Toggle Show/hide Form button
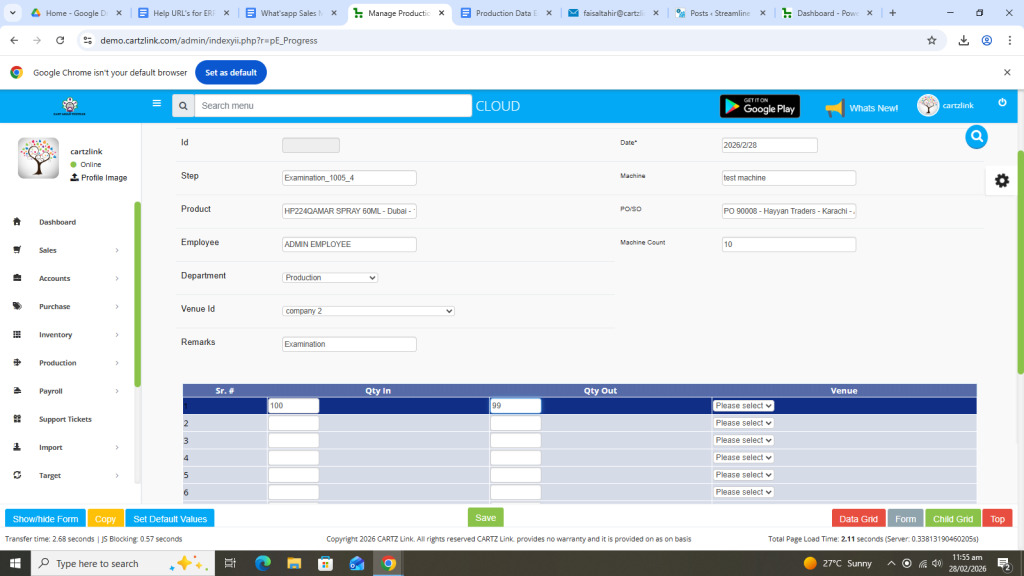 pos(45,519)
